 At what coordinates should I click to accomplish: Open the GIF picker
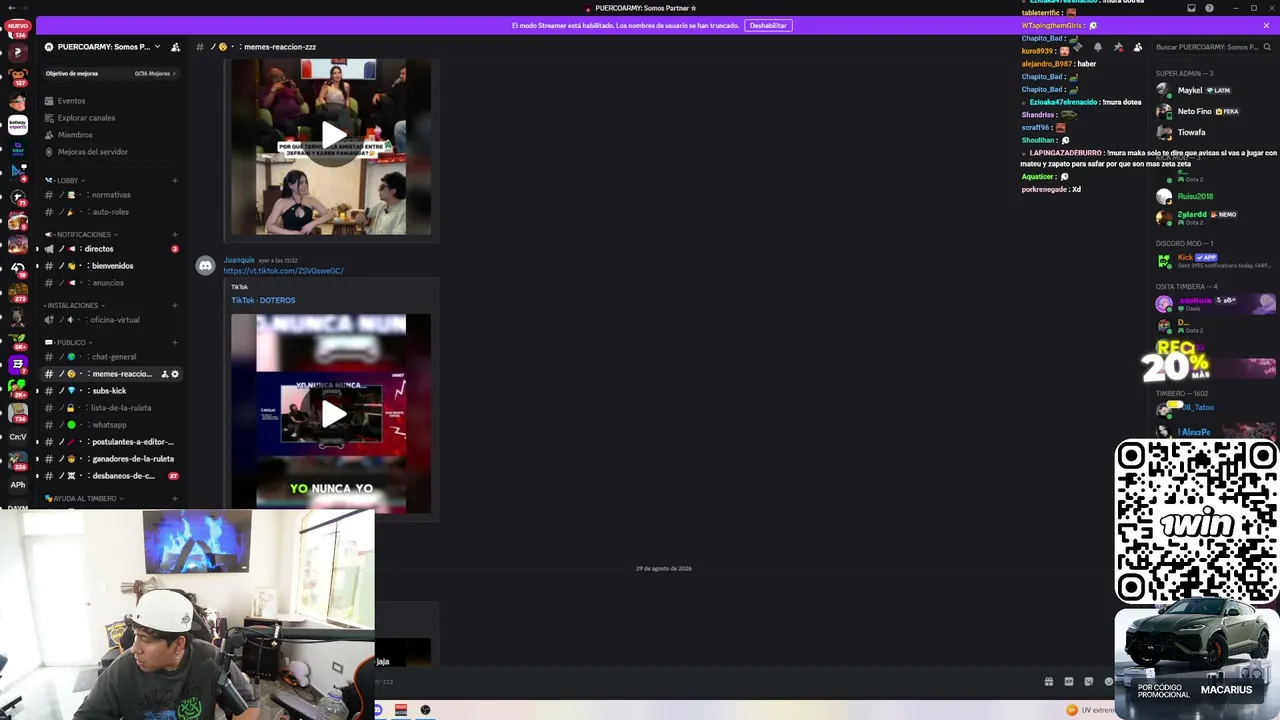1068,682
